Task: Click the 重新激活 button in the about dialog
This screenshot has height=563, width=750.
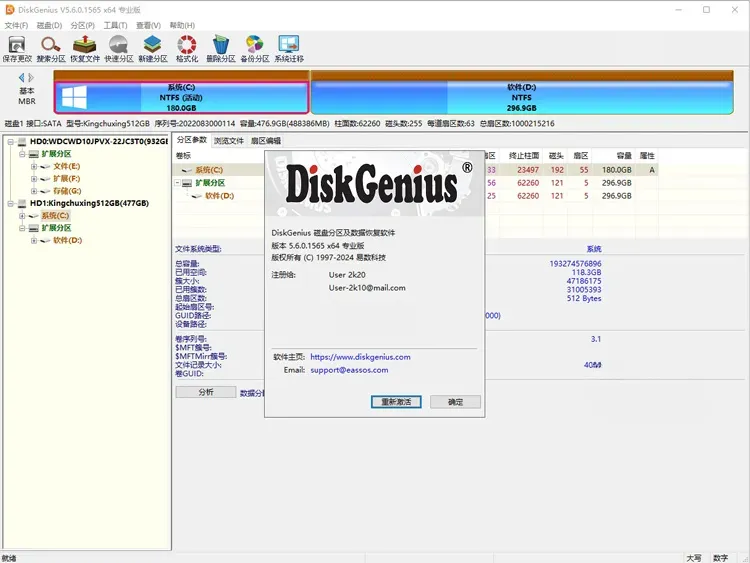Action: tap(396, 402)
